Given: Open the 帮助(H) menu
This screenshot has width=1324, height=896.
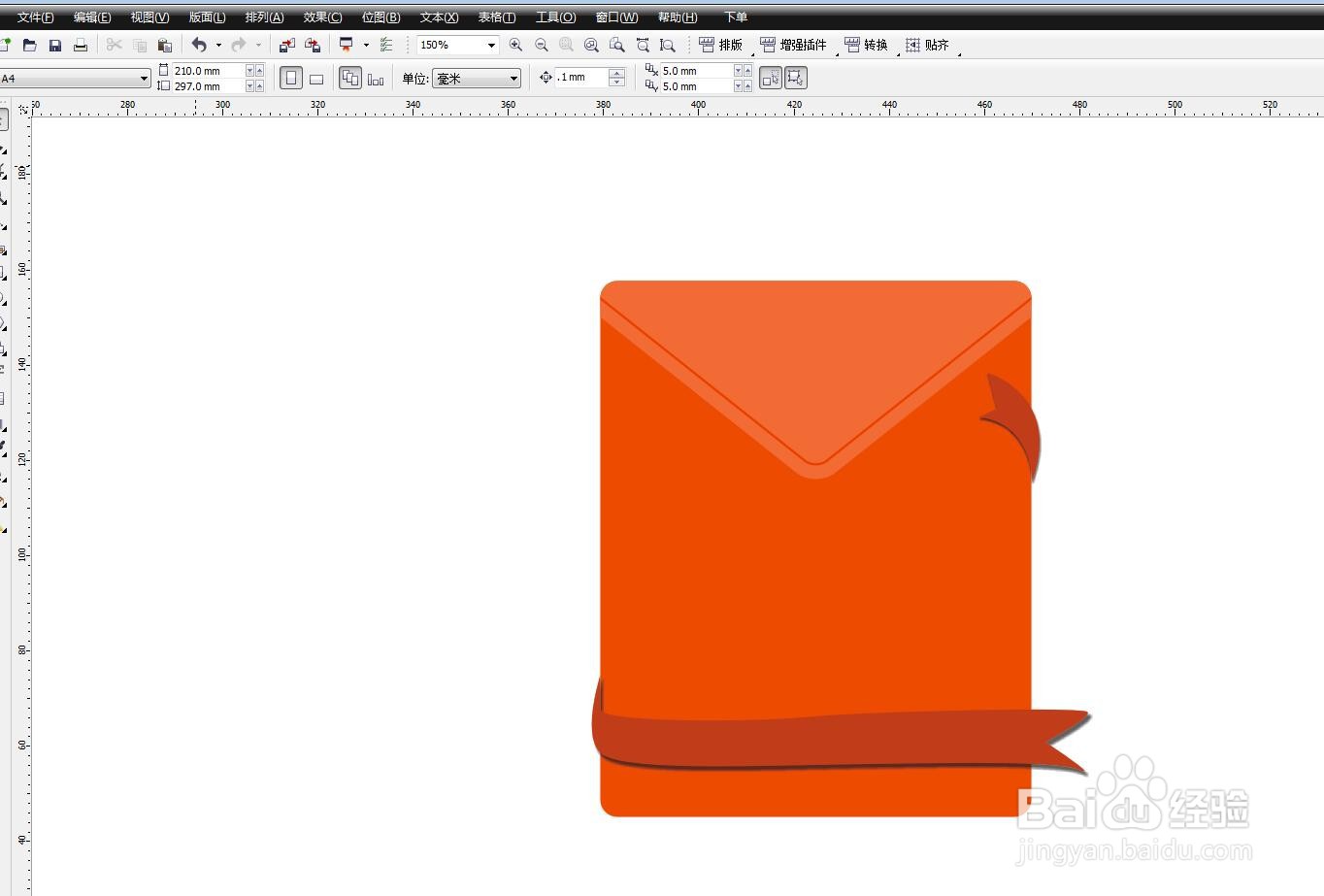Looking at the screenshot, I should (x=678, y=17).
